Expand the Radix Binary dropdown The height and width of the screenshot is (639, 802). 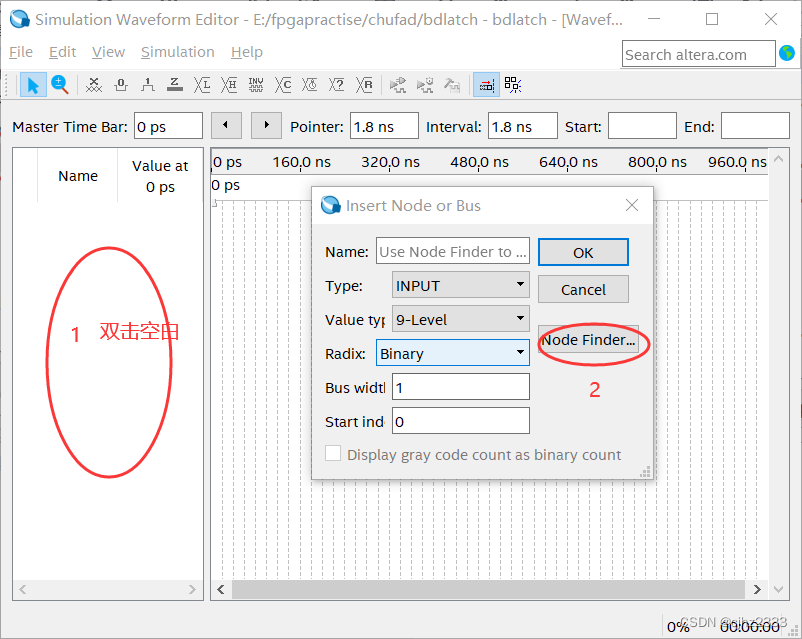point(453,353)
